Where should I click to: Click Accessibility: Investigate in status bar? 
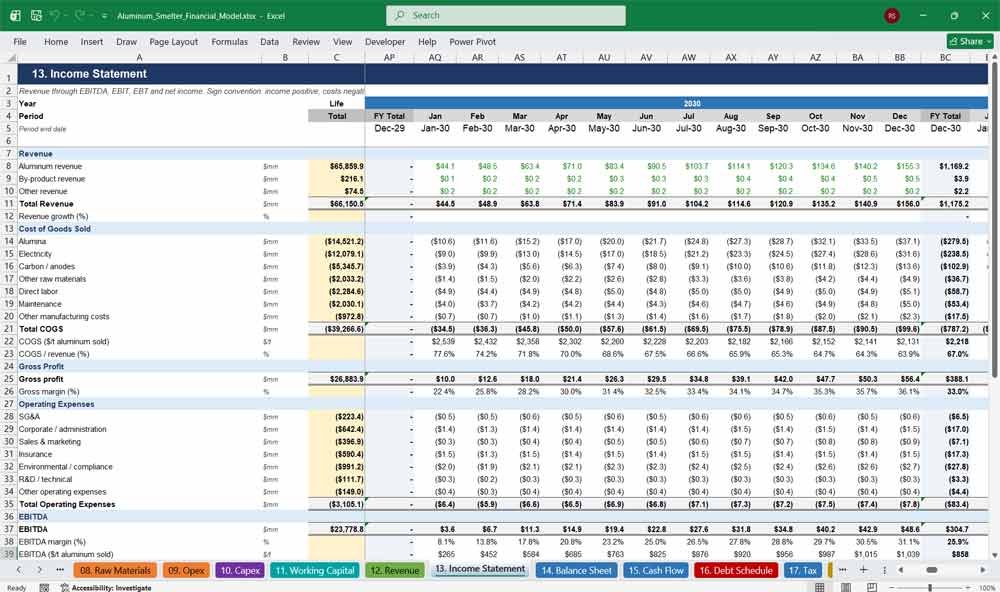106,588
